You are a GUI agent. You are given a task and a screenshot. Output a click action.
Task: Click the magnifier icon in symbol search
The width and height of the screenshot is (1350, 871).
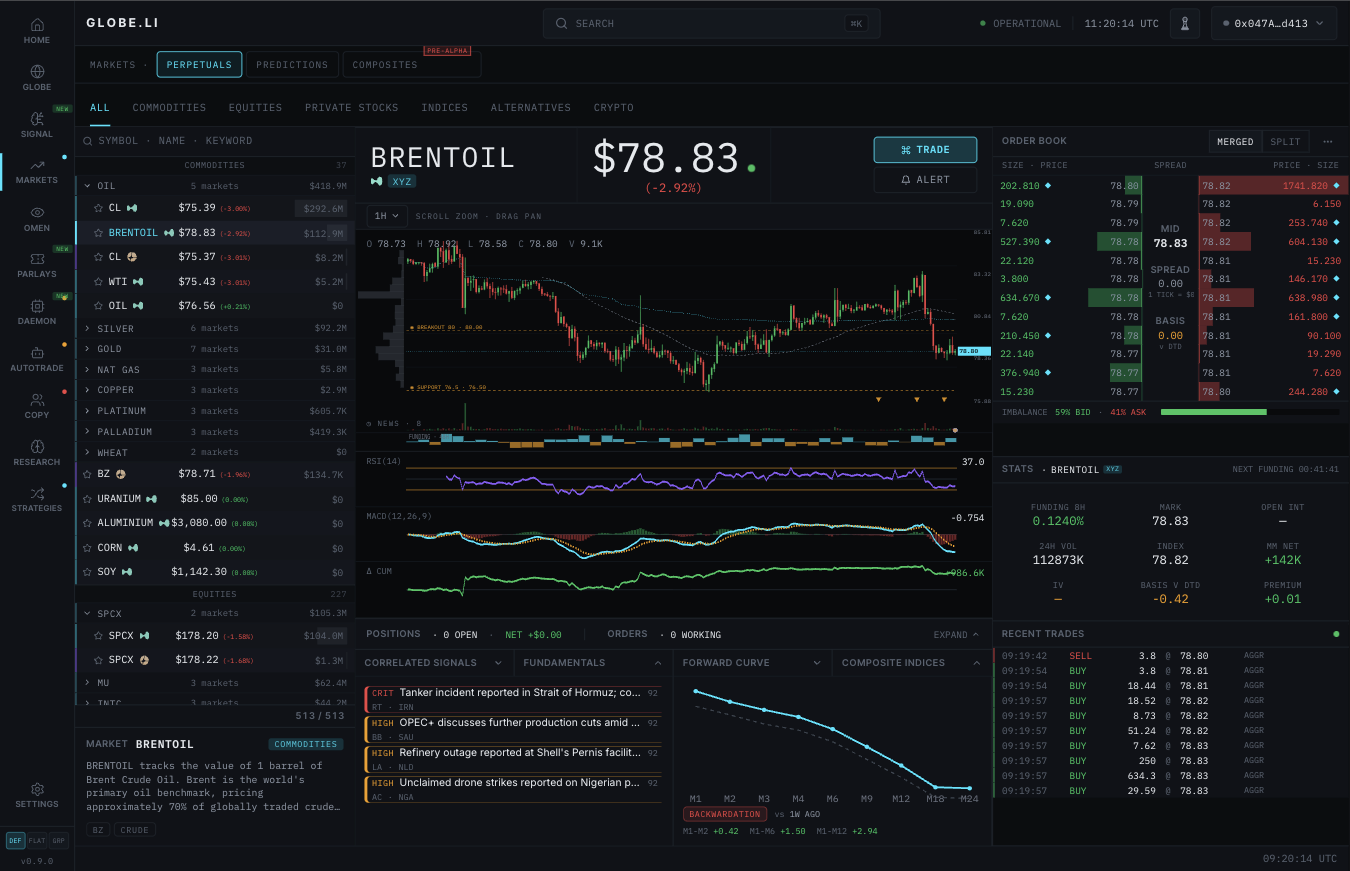tap(88, 141)
